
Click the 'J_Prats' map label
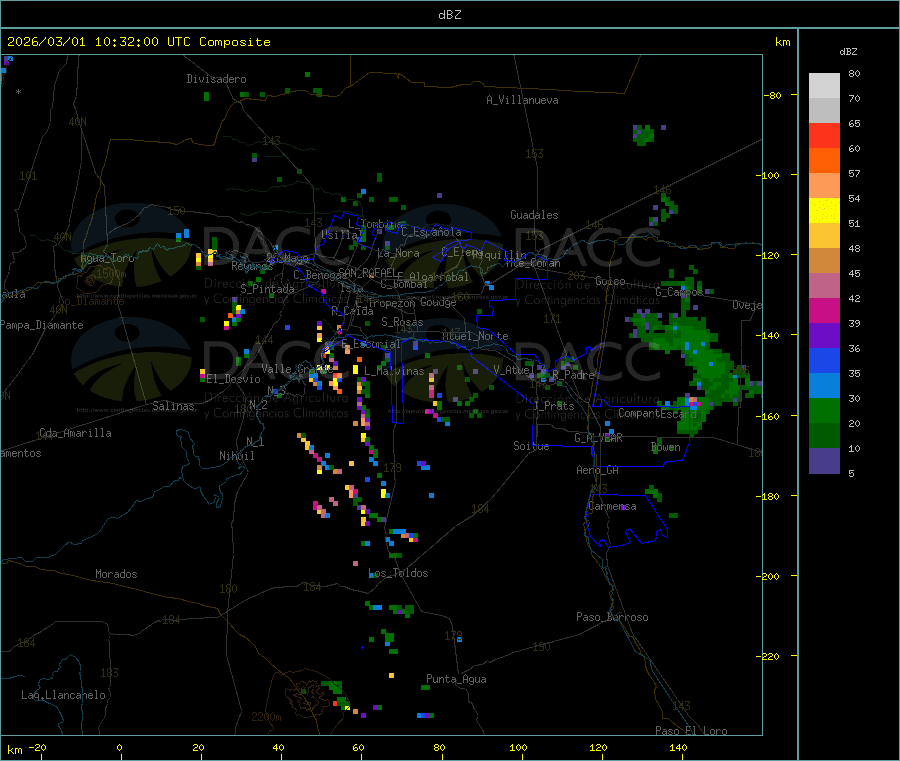(553, 406)
